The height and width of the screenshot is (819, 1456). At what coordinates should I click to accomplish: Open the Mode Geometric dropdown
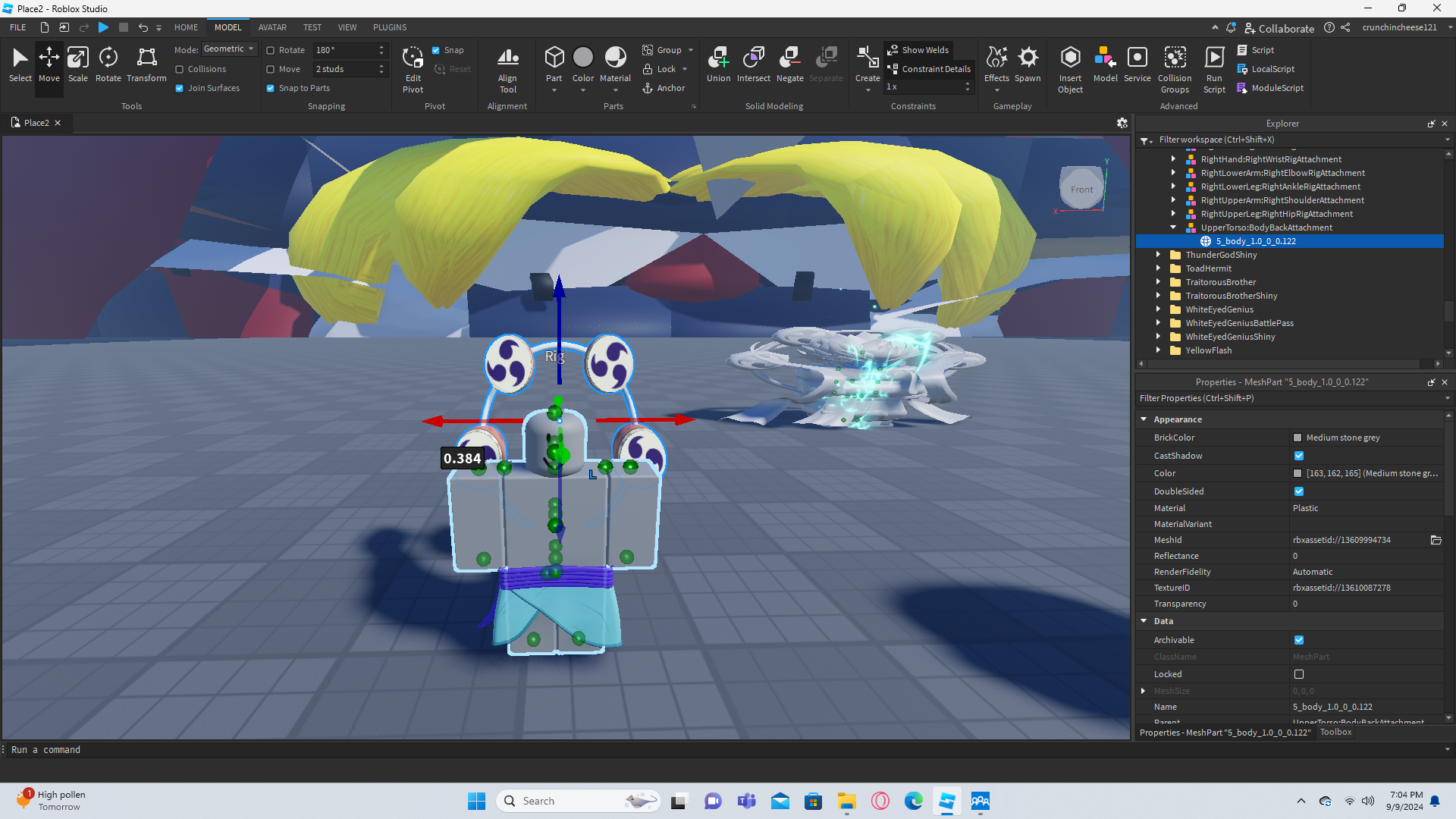click(229, 49)
